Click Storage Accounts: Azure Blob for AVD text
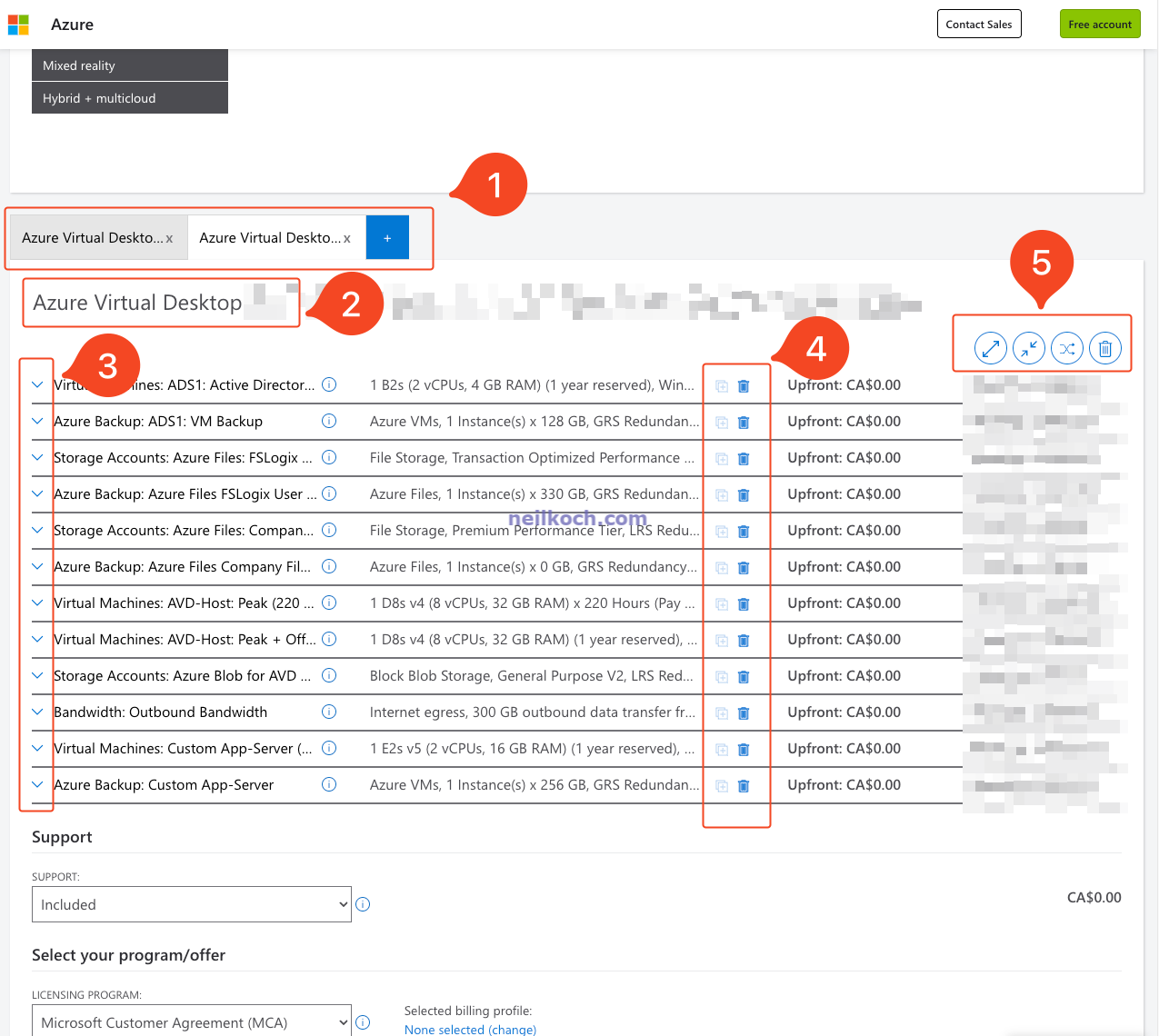The image size is (1159, 1036). pyautogui.click(x=182, y=675)
